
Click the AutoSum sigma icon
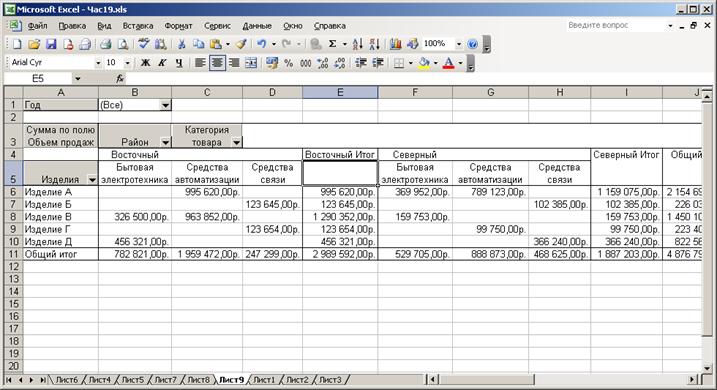(x=332, y=44)
